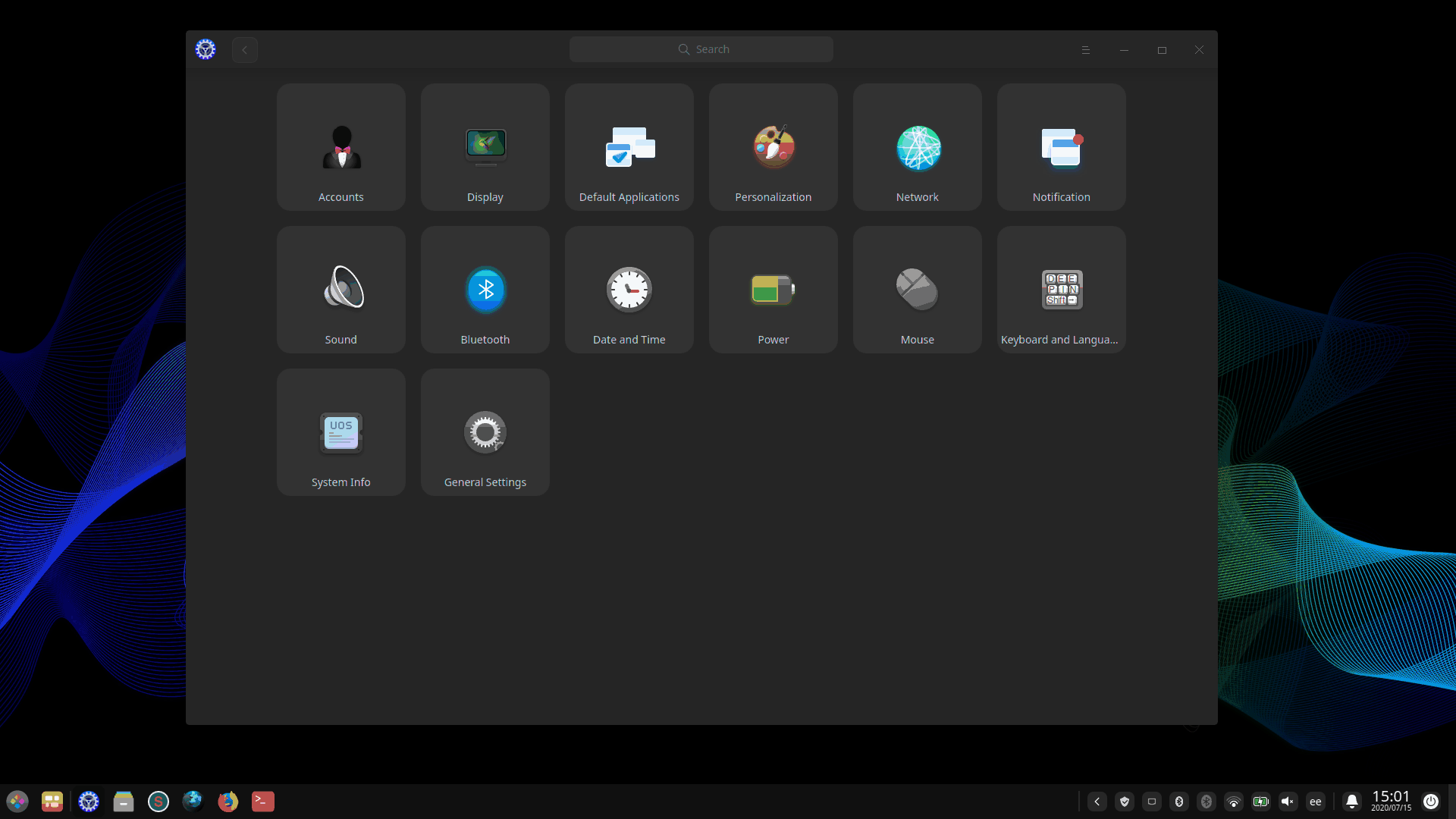Open the Personalization module
Screen dimensions: 1456x819
(x=773, y=147)
